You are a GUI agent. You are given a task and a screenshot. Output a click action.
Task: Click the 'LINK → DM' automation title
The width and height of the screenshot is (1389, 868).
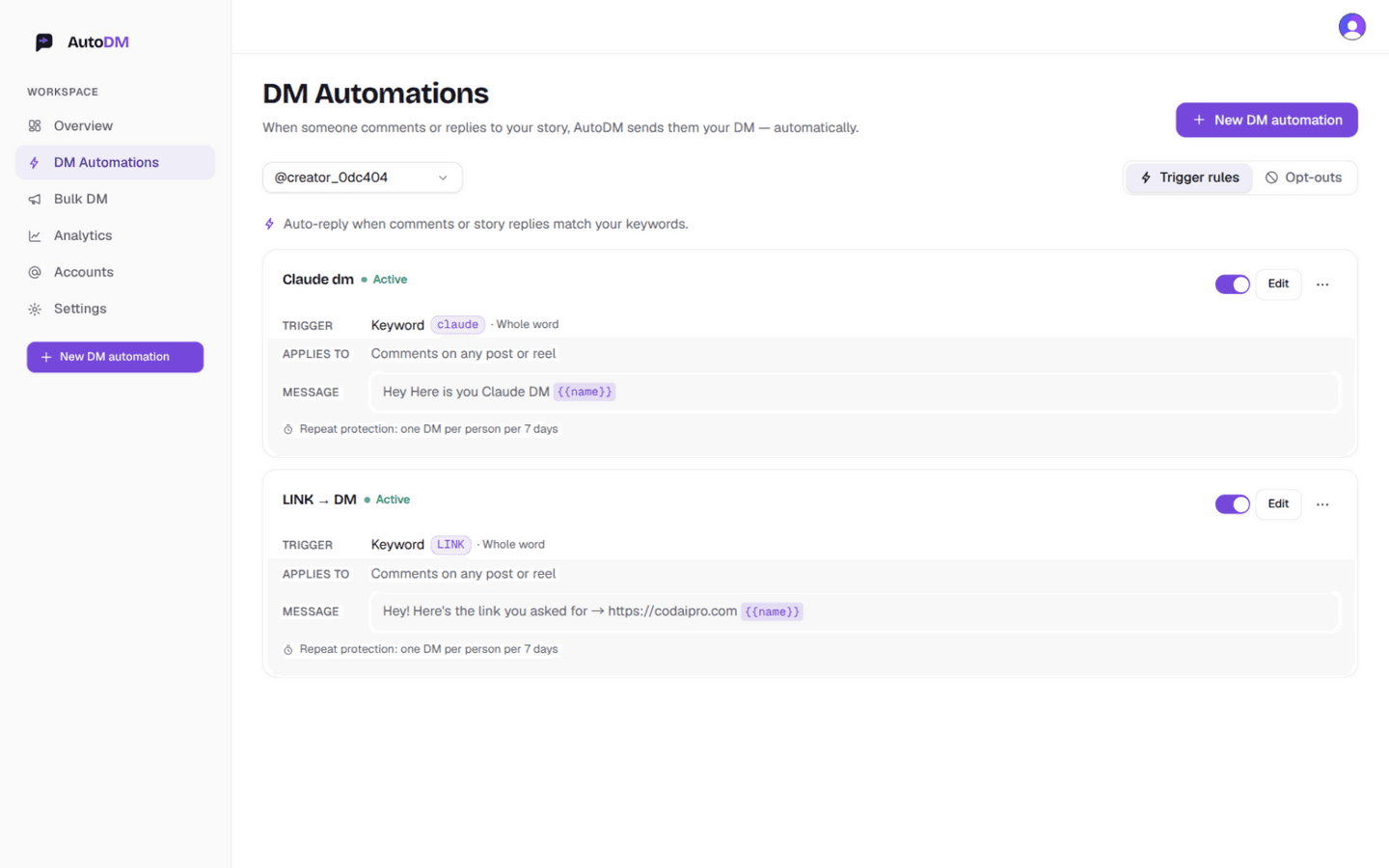[319, 500]
